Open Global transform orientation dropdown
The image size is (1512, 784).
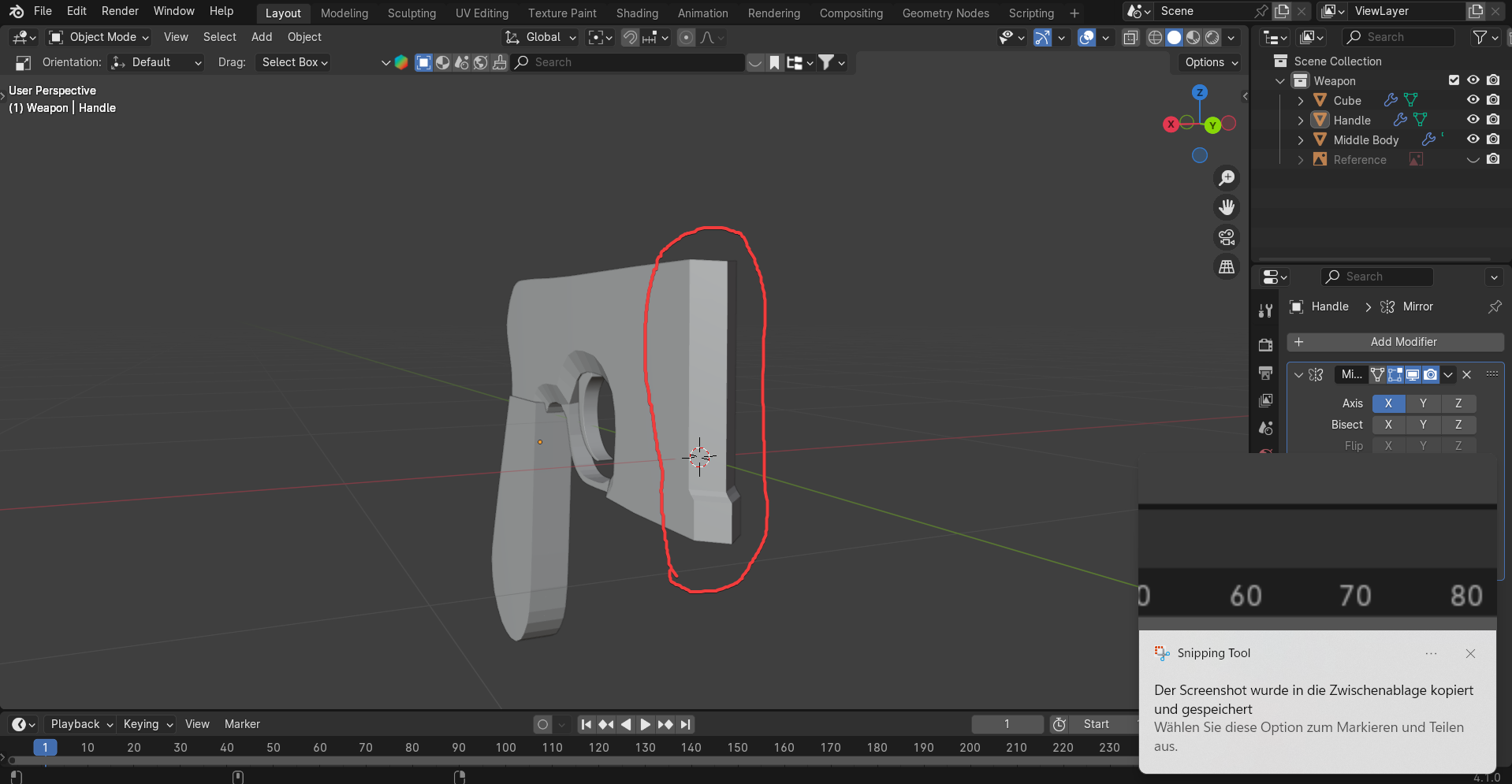click(x=542, y=37)
